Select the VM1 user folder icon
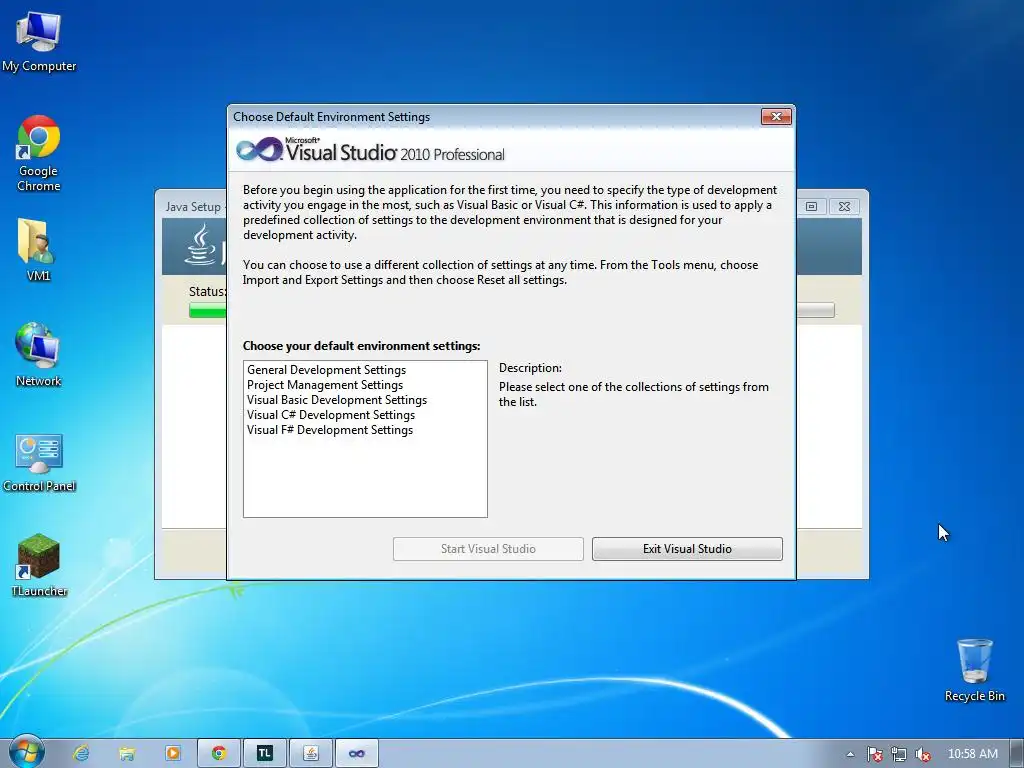This screenshot has height=768, width=1024. click(x=38, y=250)
